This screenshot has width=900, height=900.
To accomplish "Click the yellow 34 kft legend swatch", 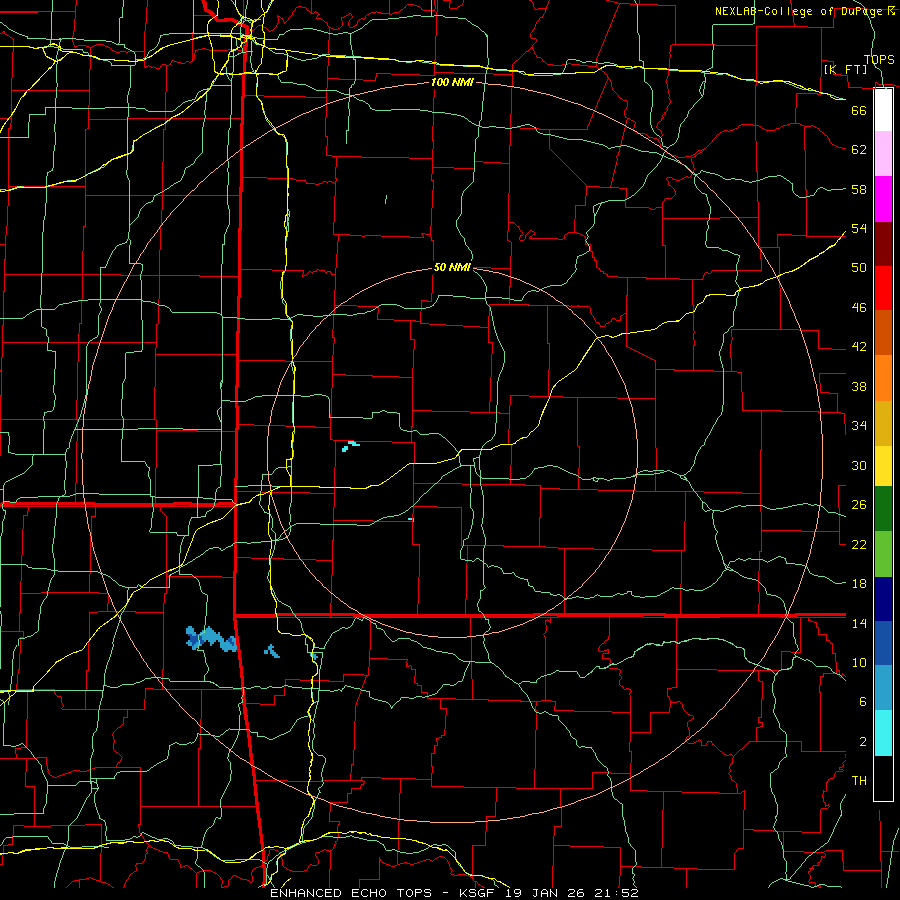I will (883, 466).
